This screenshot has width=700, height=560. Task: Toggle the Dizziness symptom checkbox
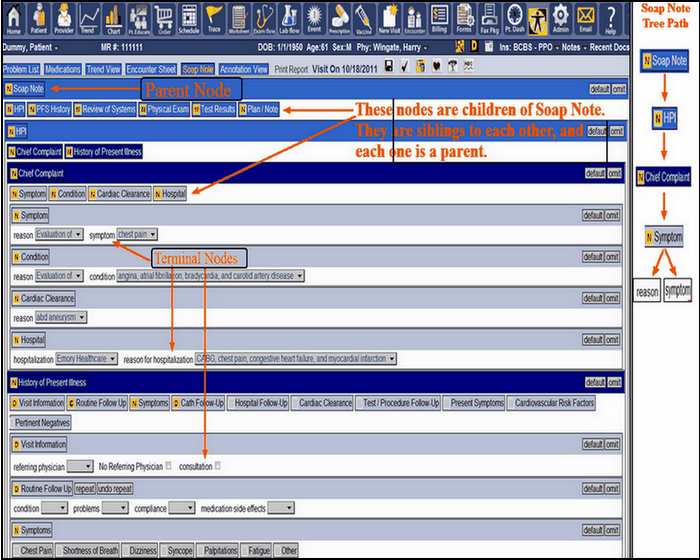126,550
